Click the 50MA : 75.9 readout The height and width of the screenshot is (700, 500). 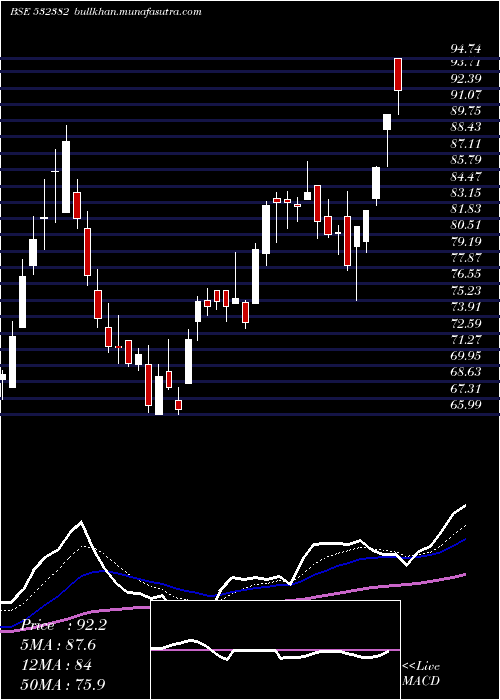coord(62,685)
